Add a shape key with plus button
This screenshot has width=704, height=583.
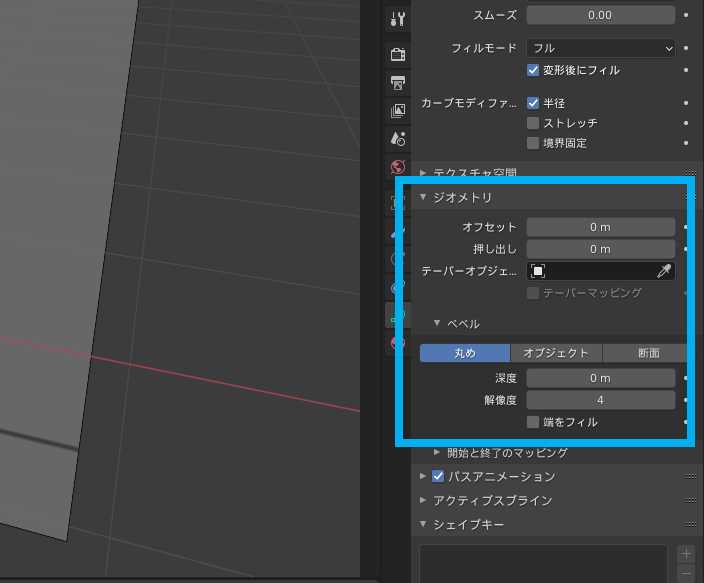point(686,554)
